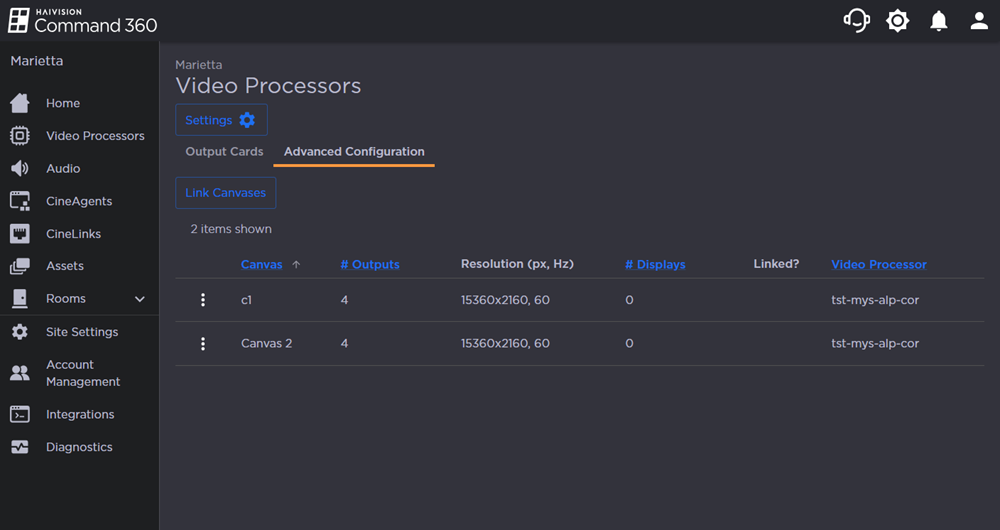
Task: Sort by the Video Processor column header
Action: (879, 264)
